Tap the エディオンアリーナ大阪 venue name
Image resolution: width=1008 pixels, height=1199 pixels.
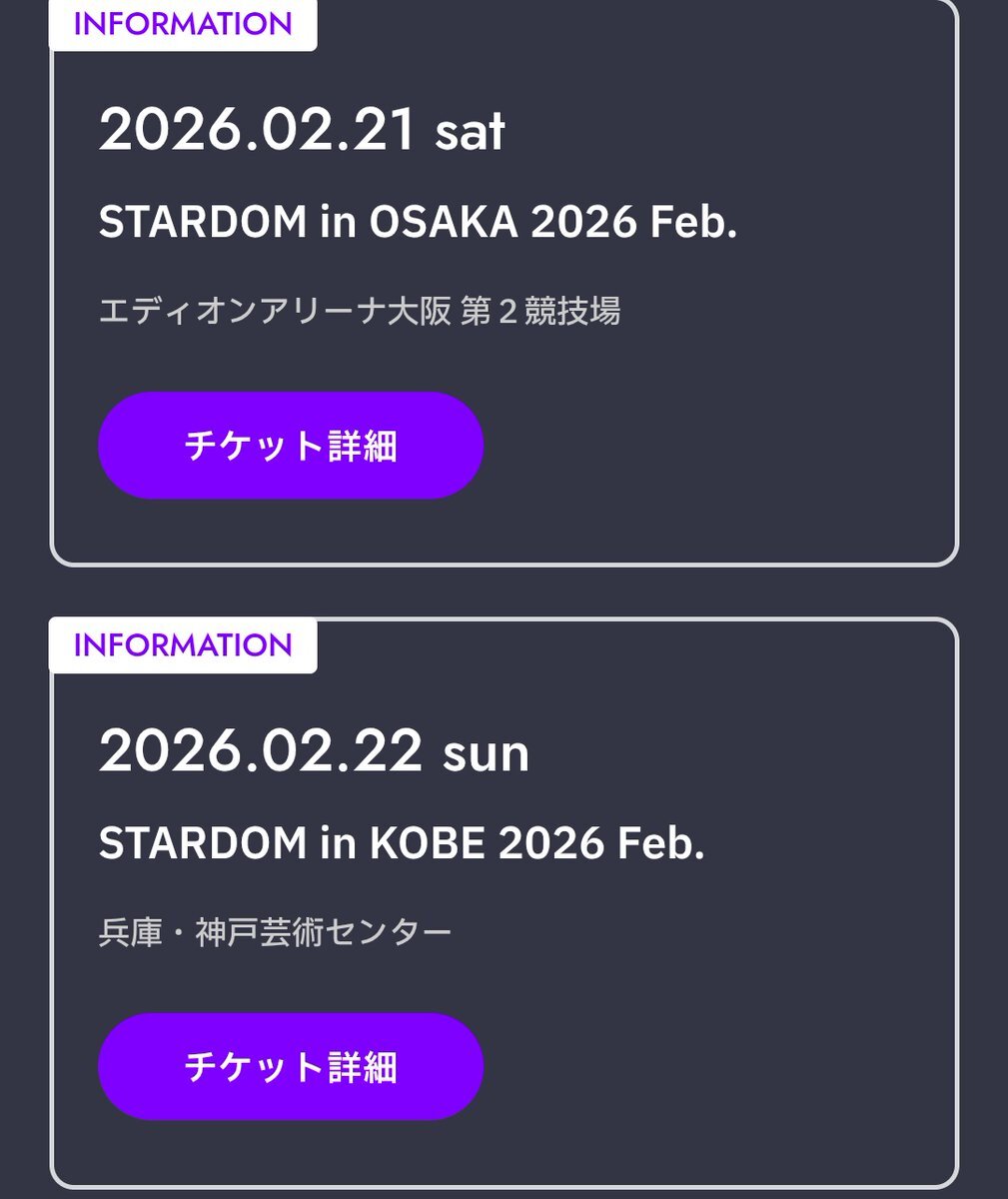pyautogui.click(x=277, y=311)
